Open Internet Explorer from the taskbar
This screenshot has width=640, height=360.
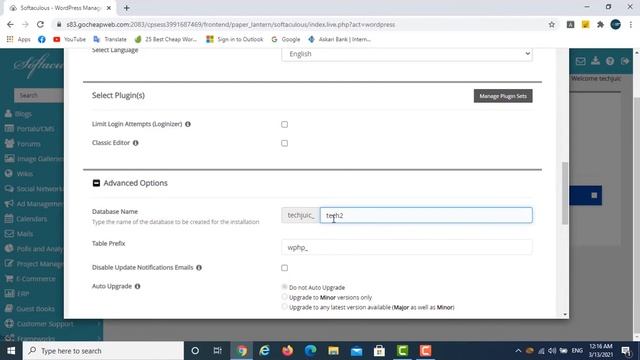click(x=264, y=351)
